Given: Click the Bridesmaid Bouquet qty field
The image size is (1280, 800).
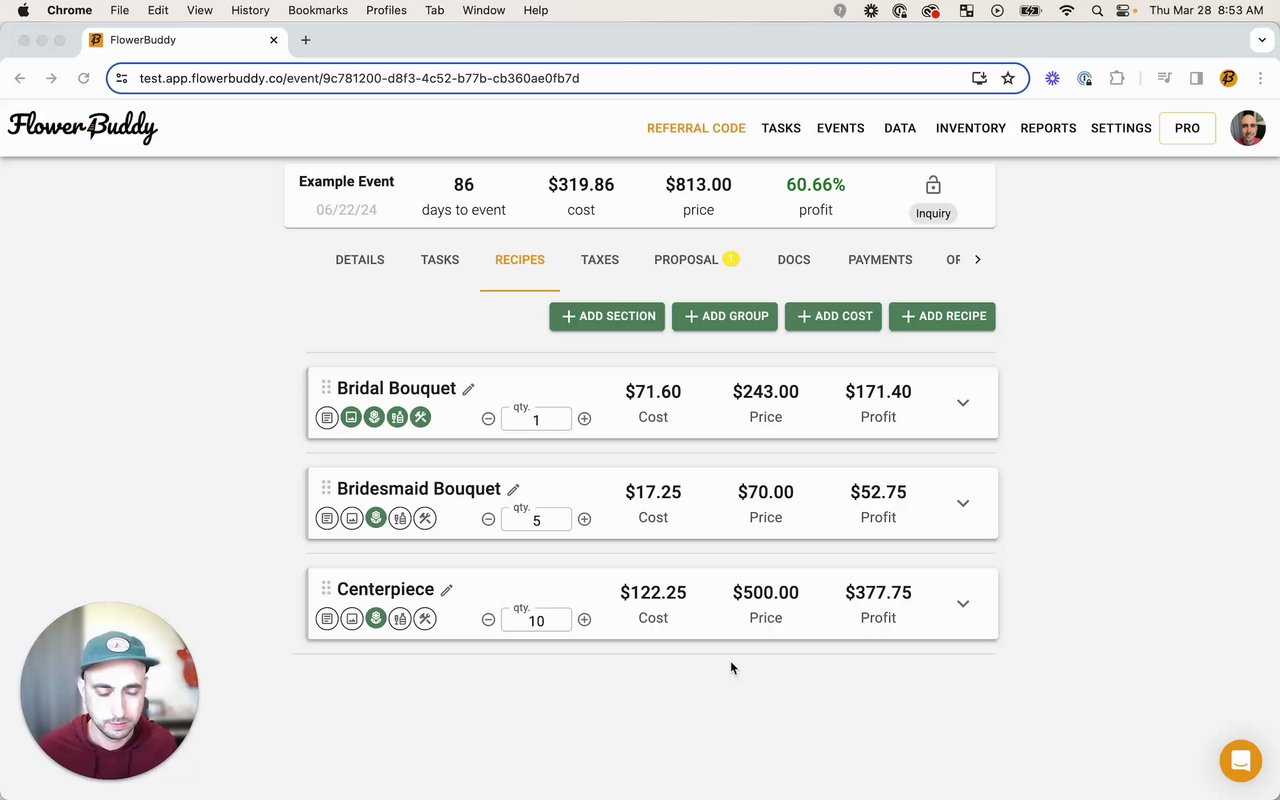Looking at the screenshot, I should 536,519.
